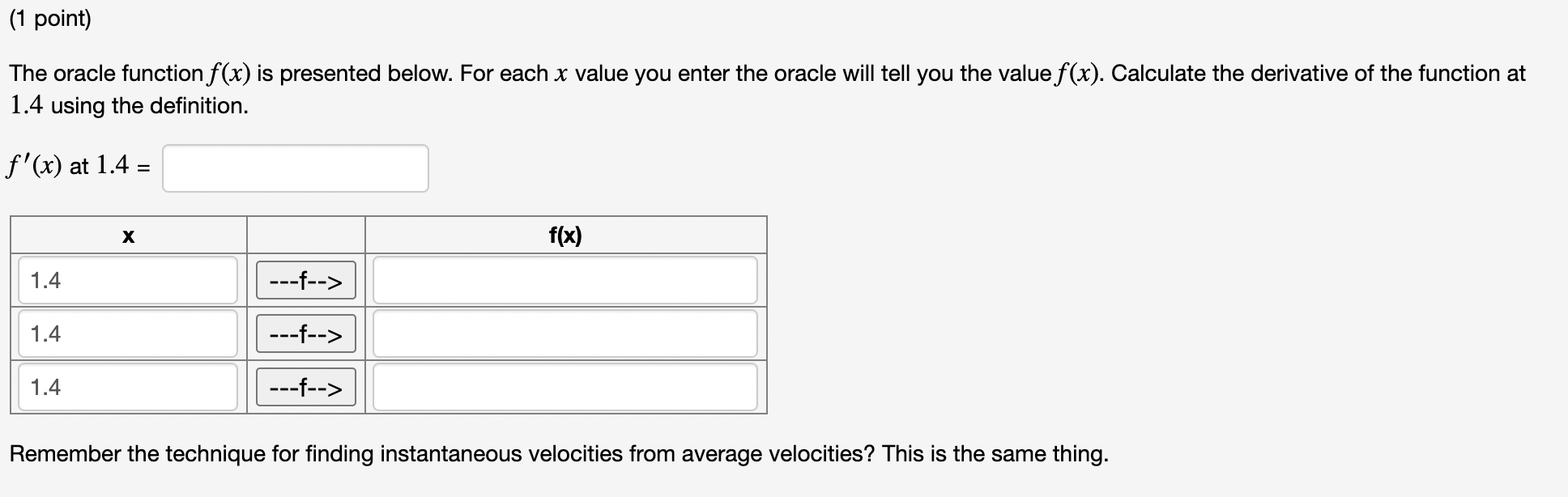This screenshot has height=497, width=1568.
Task: Click the third ---f--> oracle button
Action: 305,388
